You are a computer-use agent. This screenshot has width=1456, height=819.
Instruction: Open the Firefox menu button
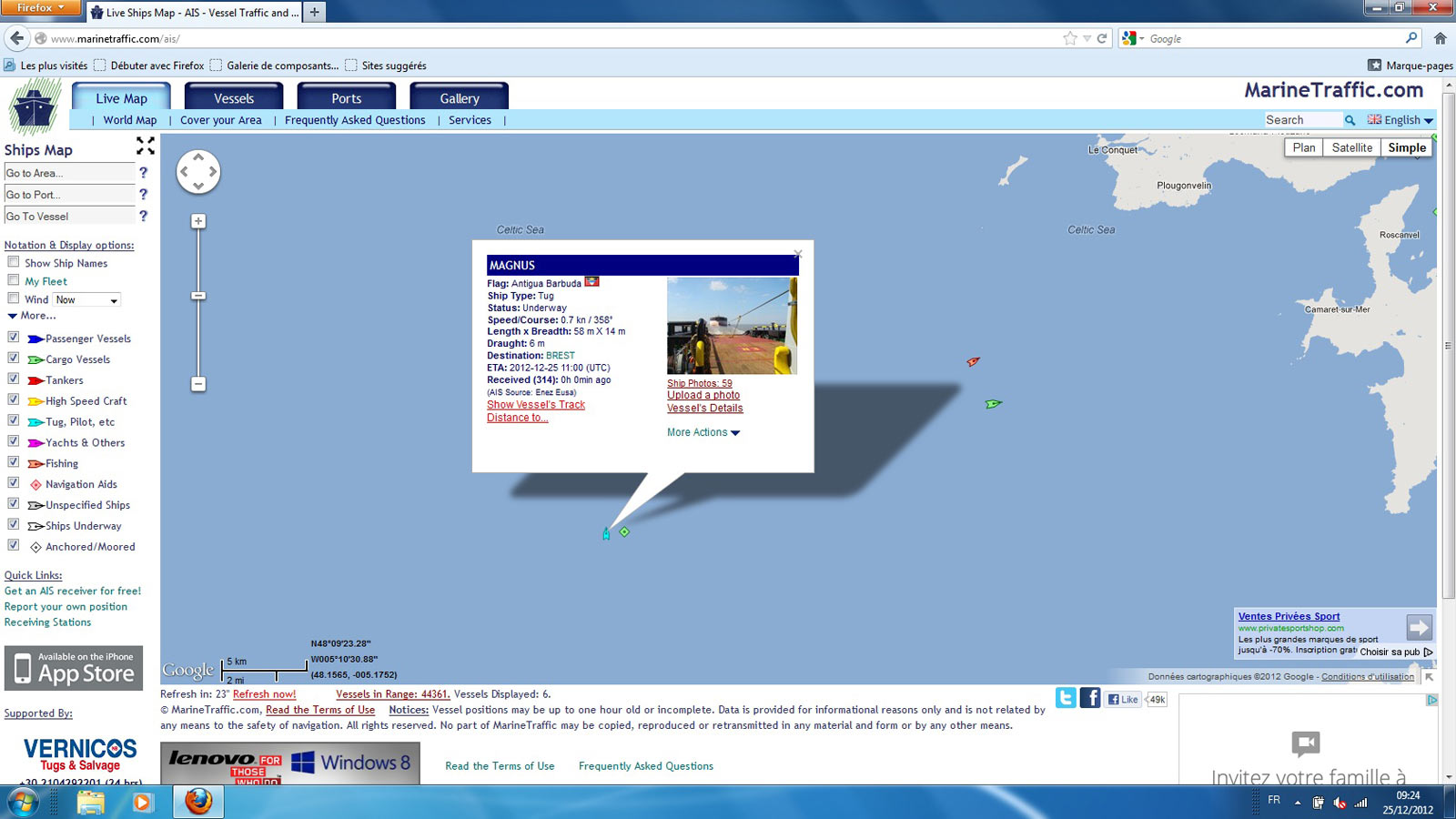coord(41,7)
